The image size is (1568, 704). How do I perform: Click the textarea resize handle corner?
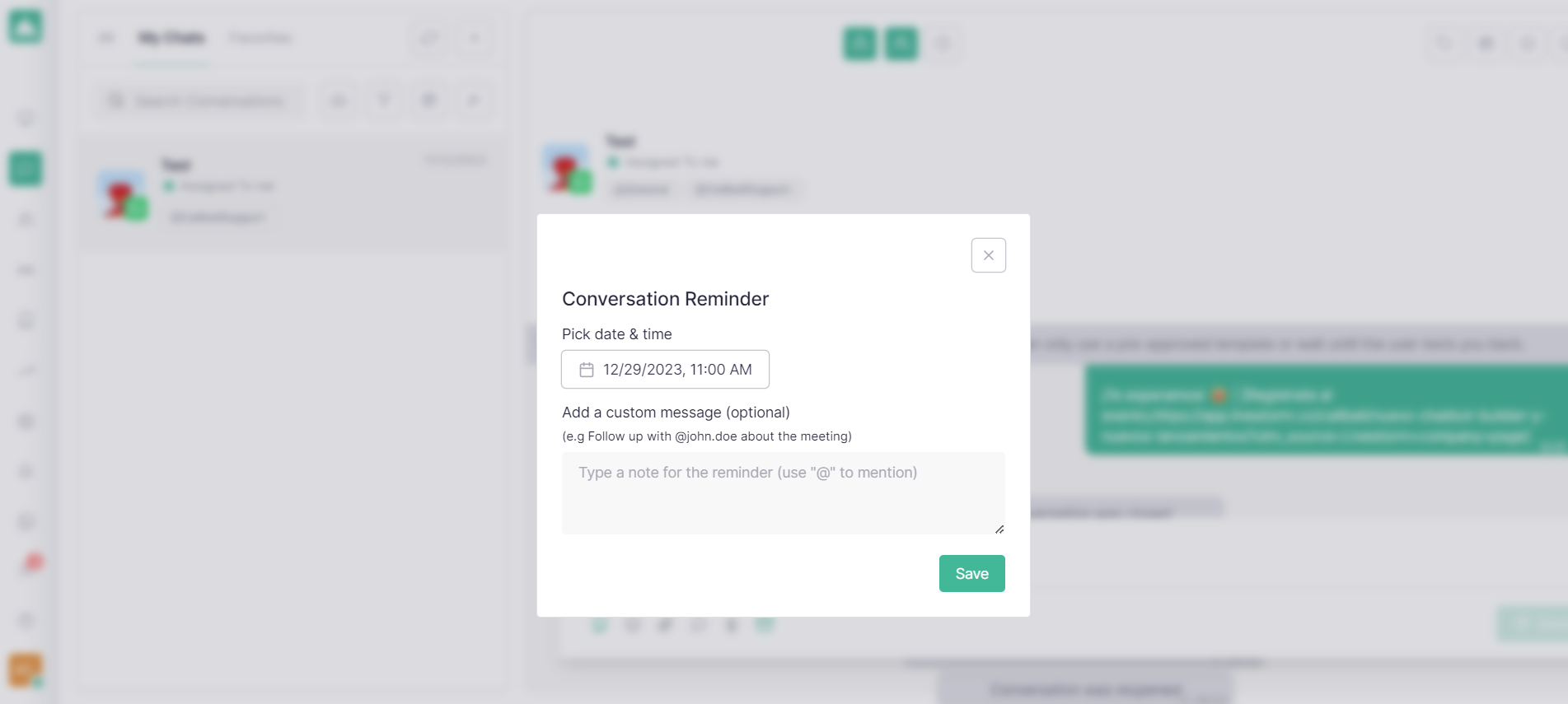click(x=999, y=529)
